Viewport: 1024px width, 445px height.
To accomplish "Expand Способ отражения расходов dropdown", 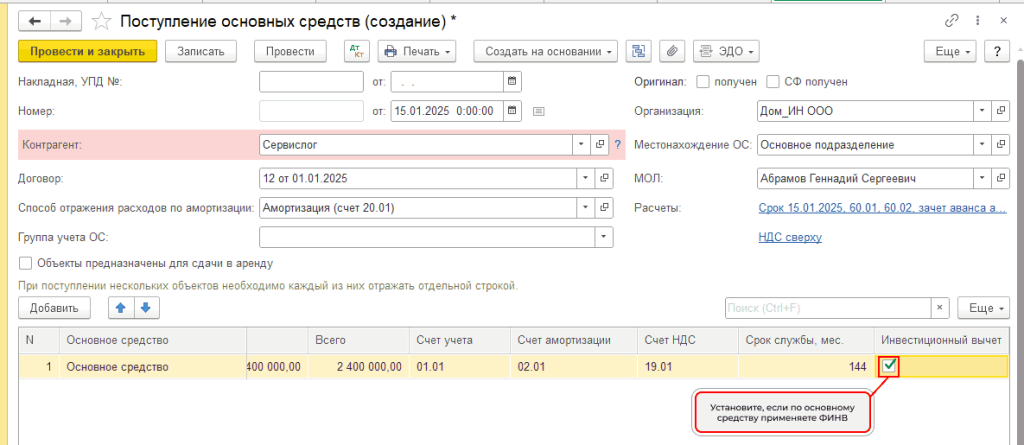I will tap(586, 208).
